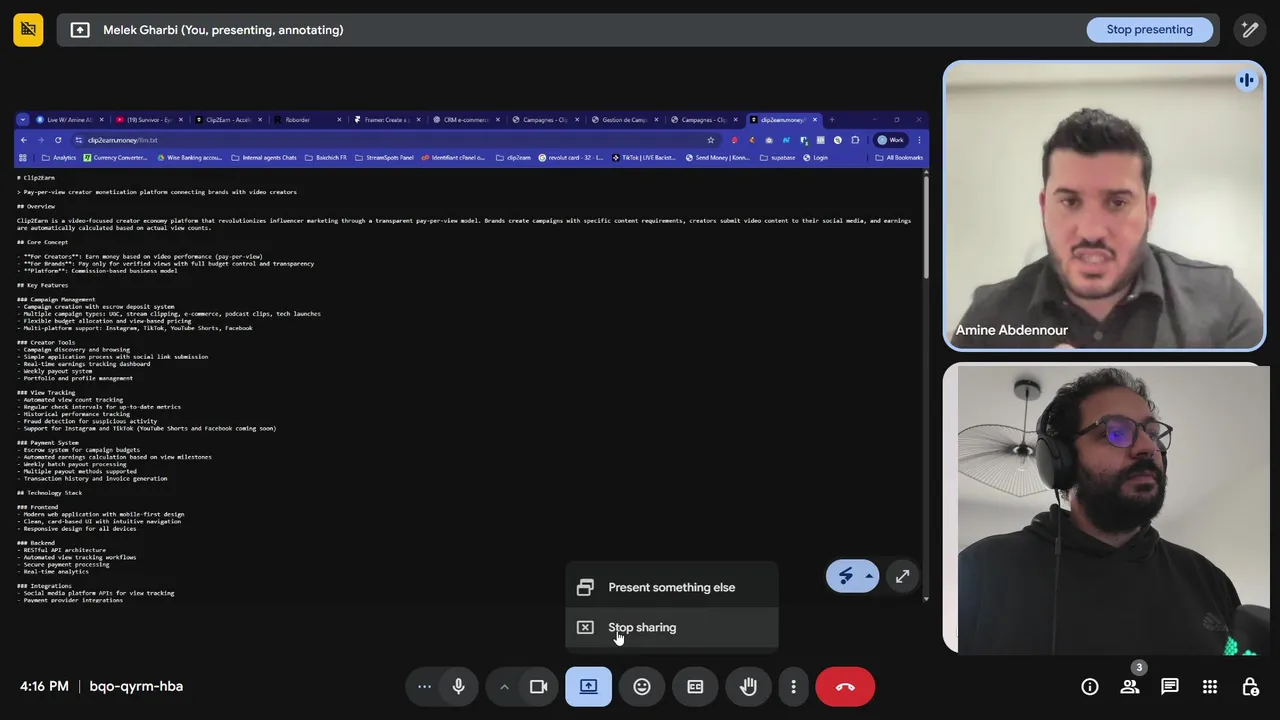Open Currency Converter bookmark

116,158
